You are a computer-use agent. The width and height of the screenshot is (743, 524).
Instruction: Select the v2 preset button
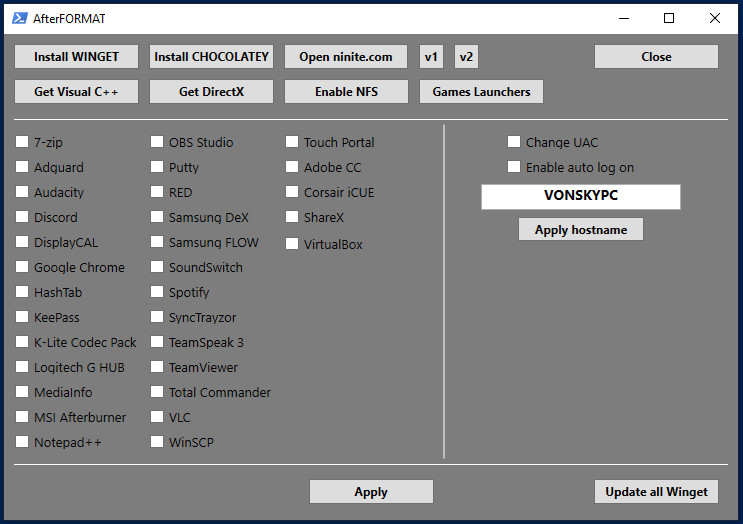click(466, 57)
